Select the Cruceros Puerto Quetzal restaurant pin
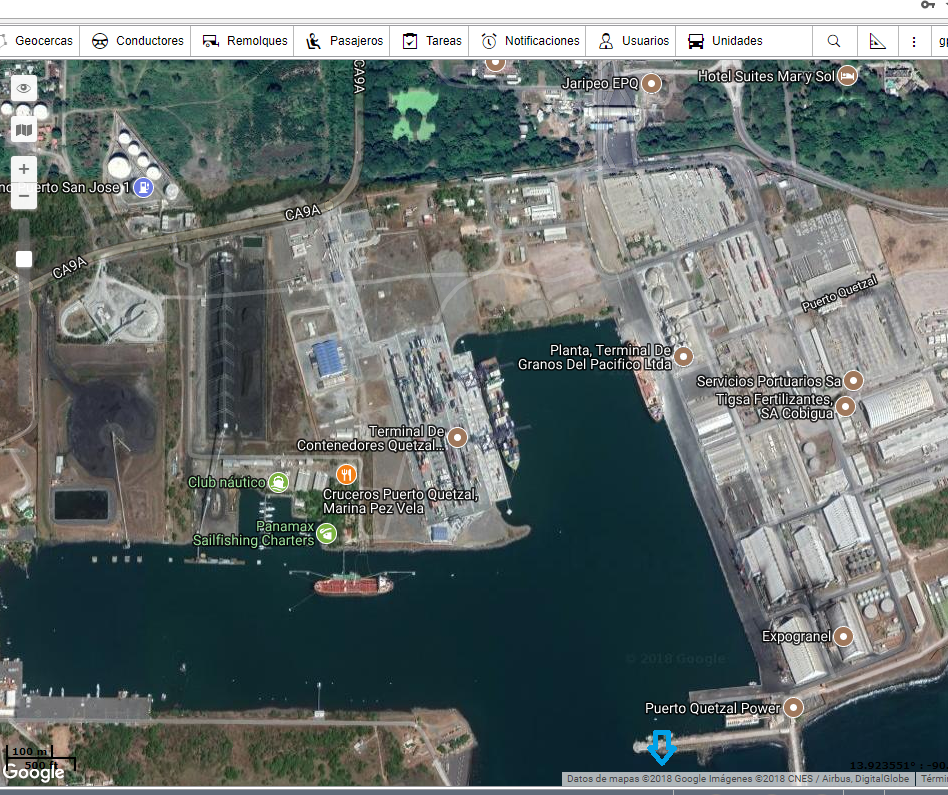Image resolution: width=948 pixels, height=795 pixels. [347, 474]
